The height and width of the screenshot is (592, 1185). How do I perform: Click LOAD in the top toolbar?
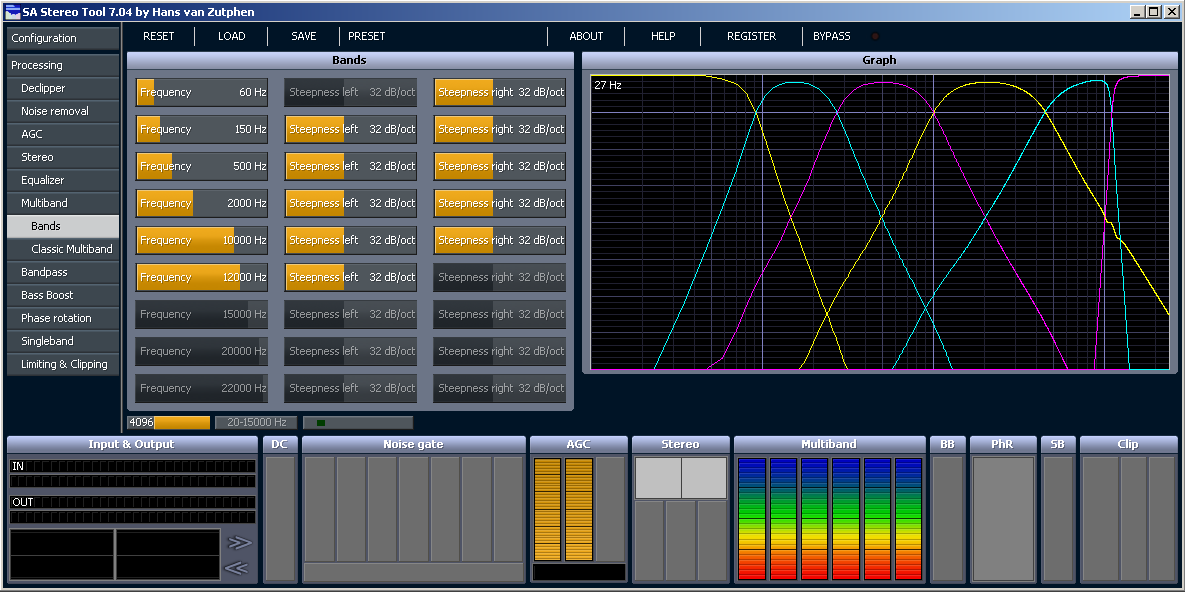[x=231, y=36]
